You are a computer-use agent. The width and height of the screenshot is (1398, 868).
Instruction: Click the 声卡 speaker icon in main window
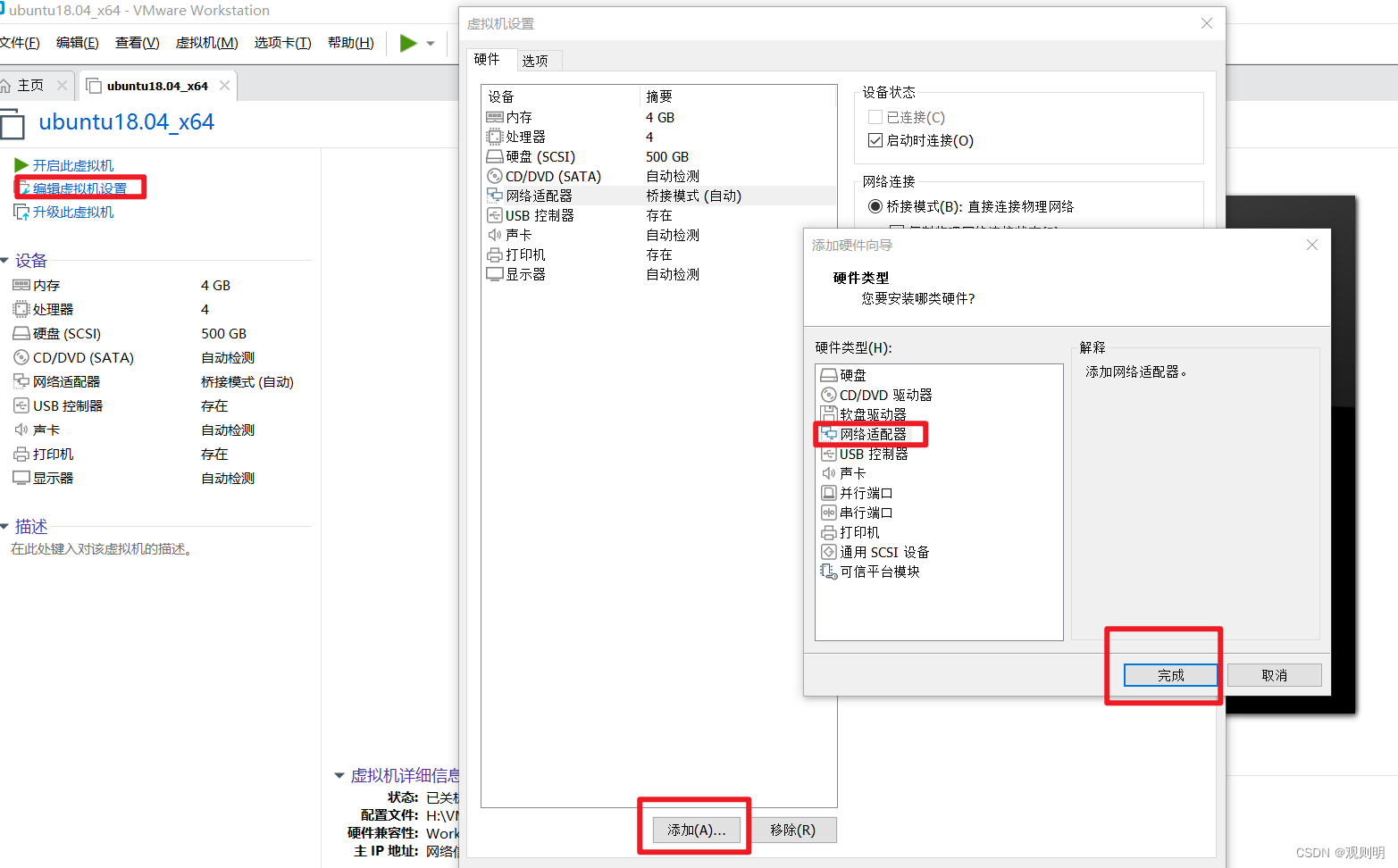pyautogui.click(x=21, y=430)
